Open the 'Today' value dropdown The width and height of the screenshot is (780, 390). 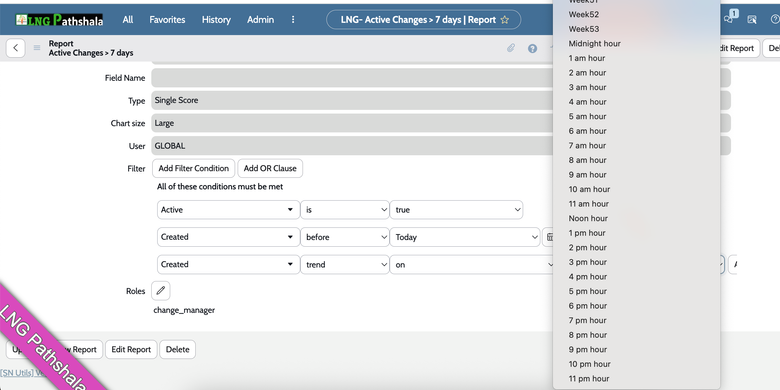coord(465,237)
